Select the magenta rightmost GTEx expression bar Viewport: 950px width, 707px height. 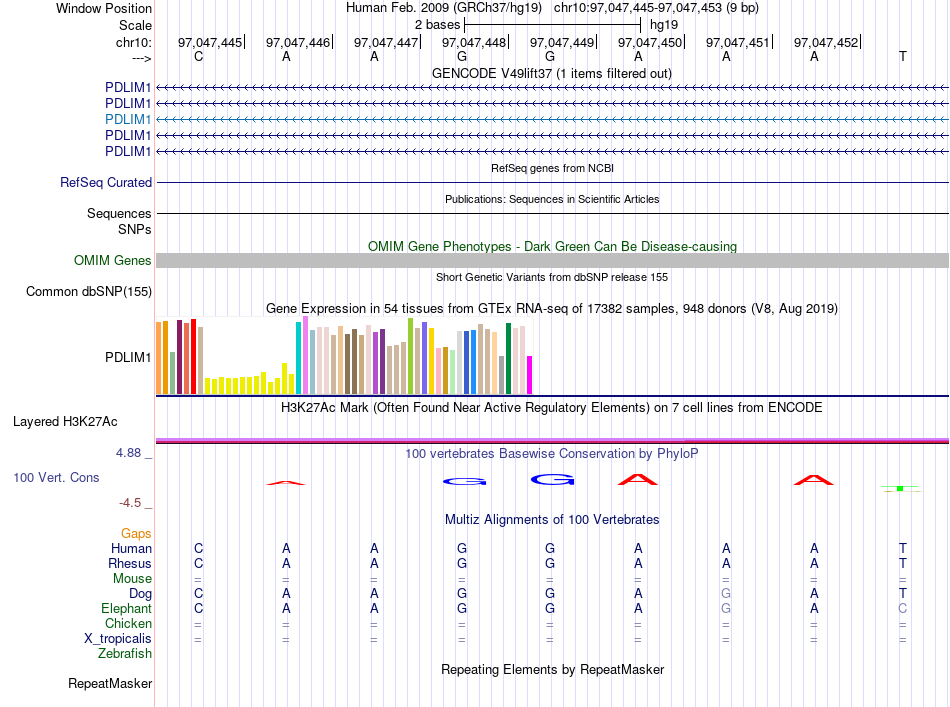click(x=530, y=375)
